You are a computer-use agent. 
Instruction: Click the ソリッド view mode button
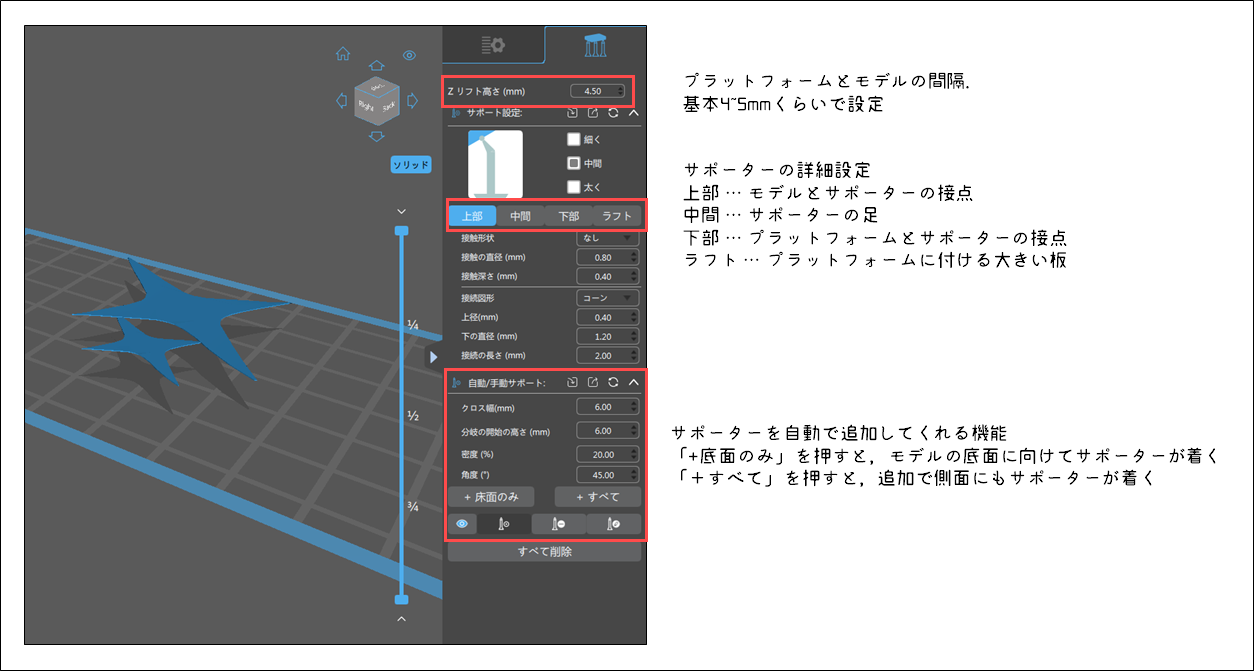coord(410,165)
